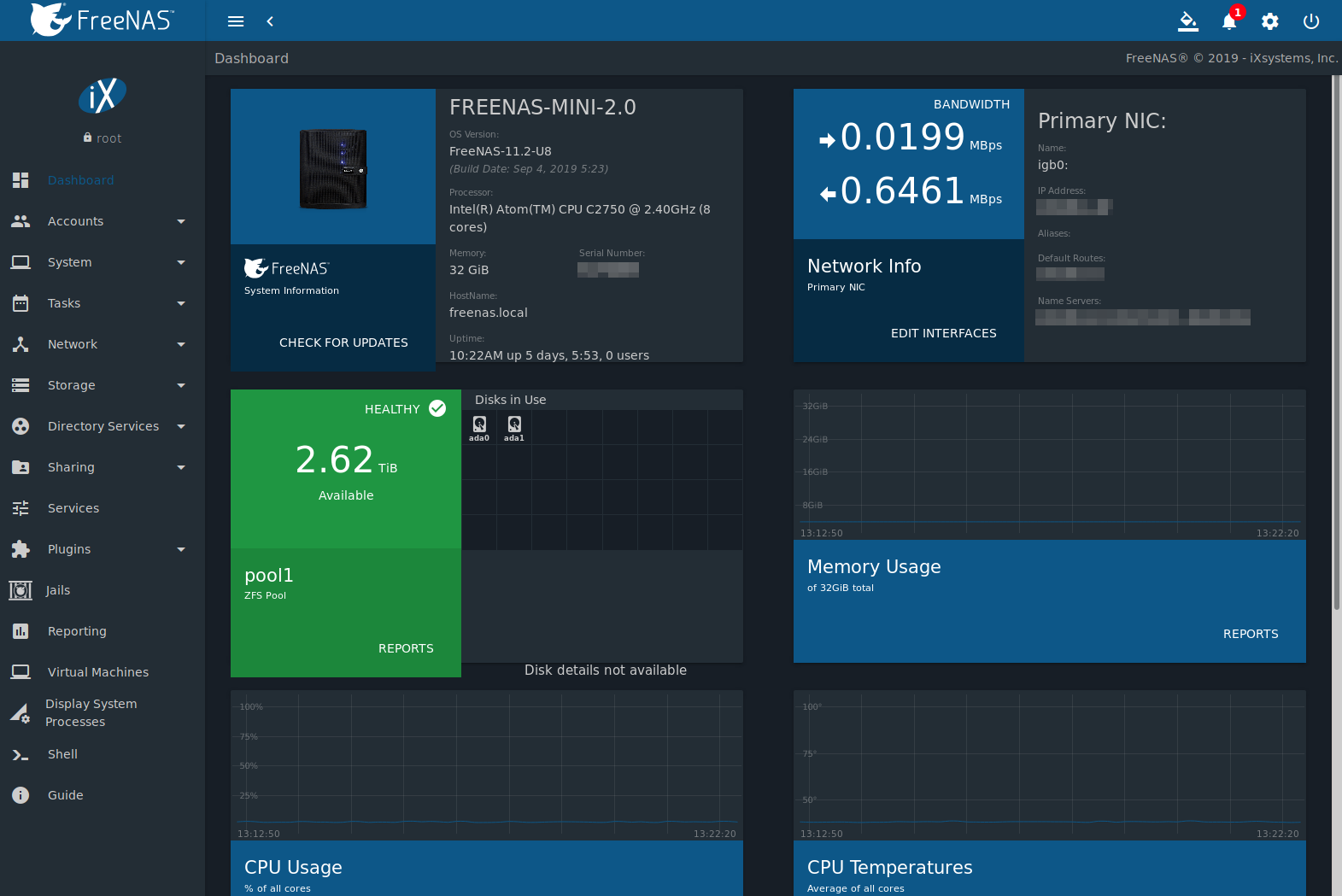Click the HEALTHY status checkmark

click(437, 408)
